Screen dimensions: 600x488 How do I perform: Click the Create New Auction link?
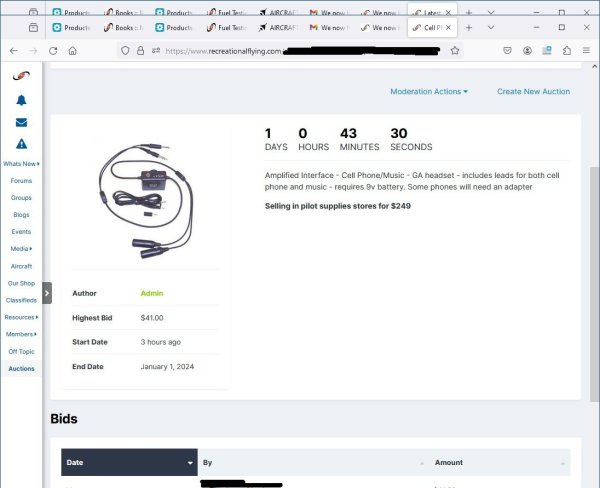[533, 91]
